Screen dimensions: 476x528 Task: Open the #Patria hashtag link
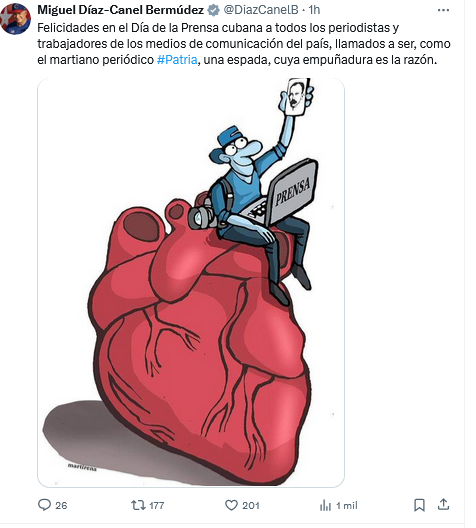177,60
